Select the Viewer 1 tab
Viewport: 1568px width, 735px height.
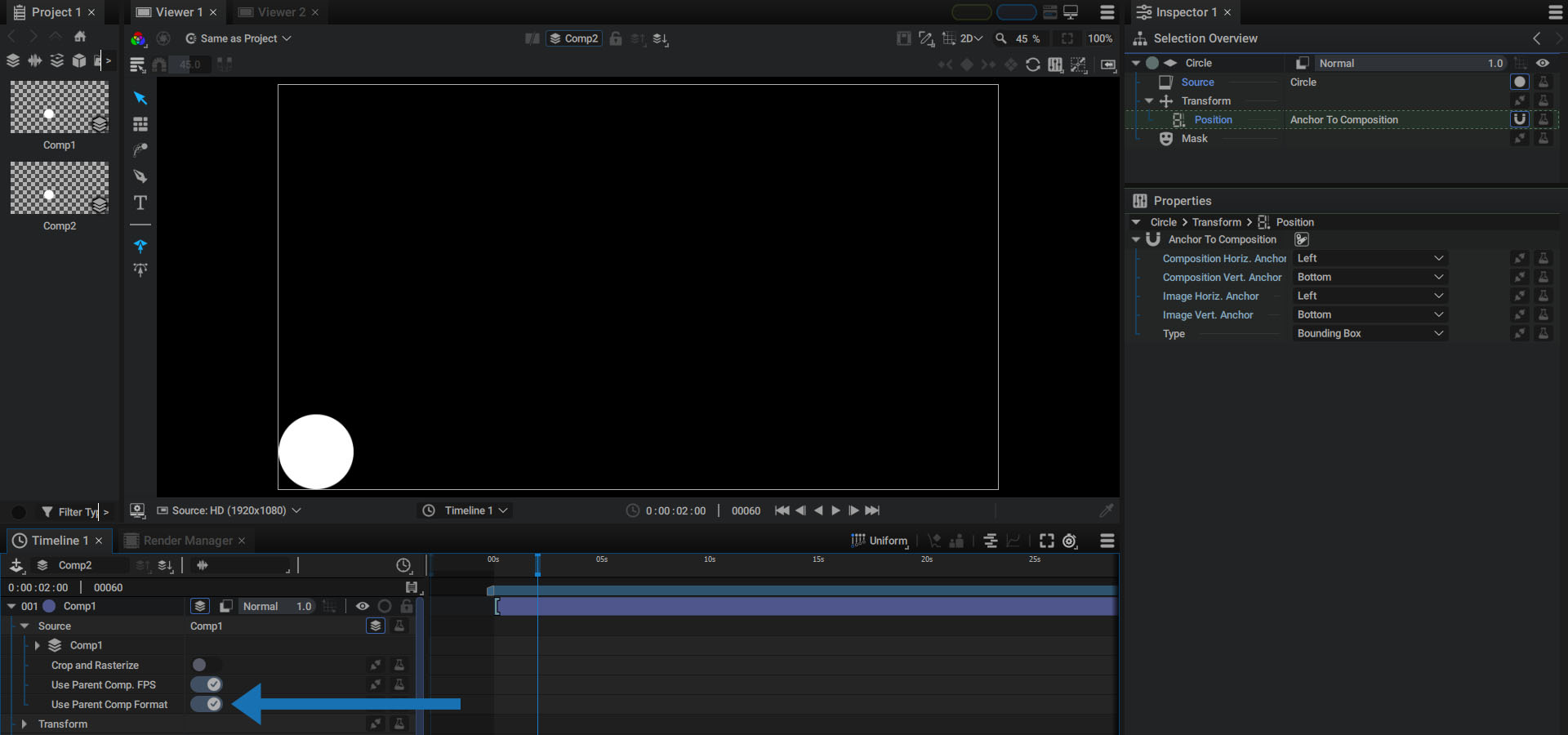click(x=170, y=12)
